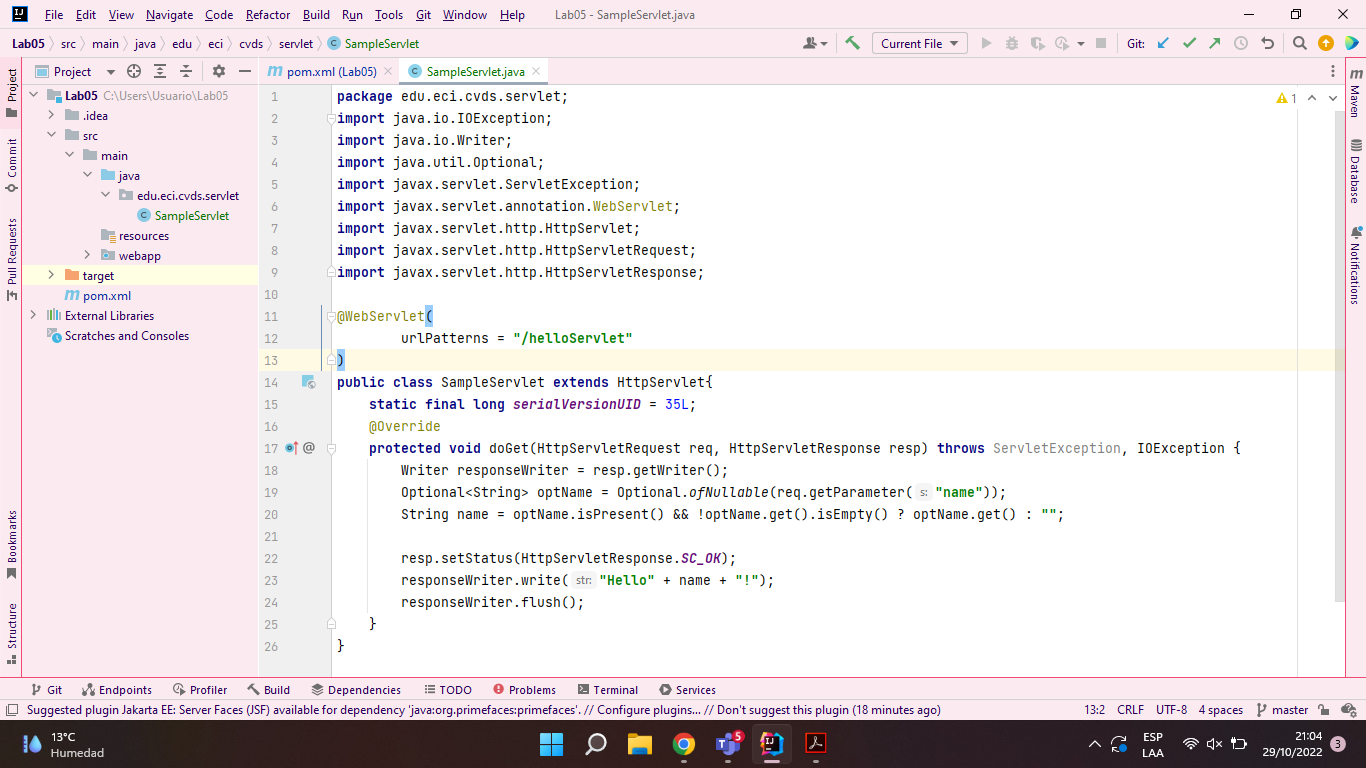
Task: Click the editor tabs three-dot menu
Action: (1333, 71)
